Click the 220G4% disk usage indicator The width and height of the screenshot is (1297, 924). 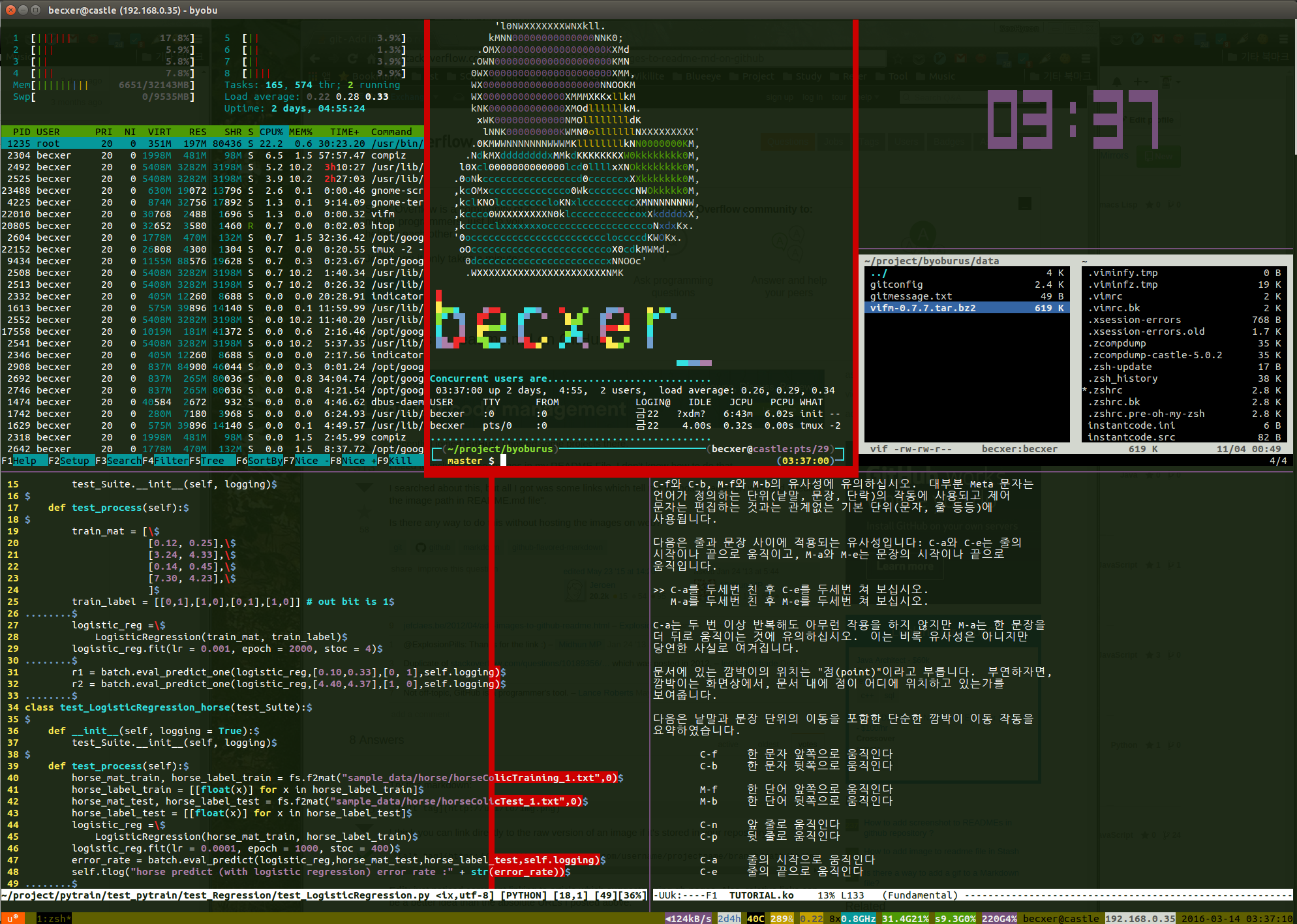pyautogui.click(x=999, y=918)
